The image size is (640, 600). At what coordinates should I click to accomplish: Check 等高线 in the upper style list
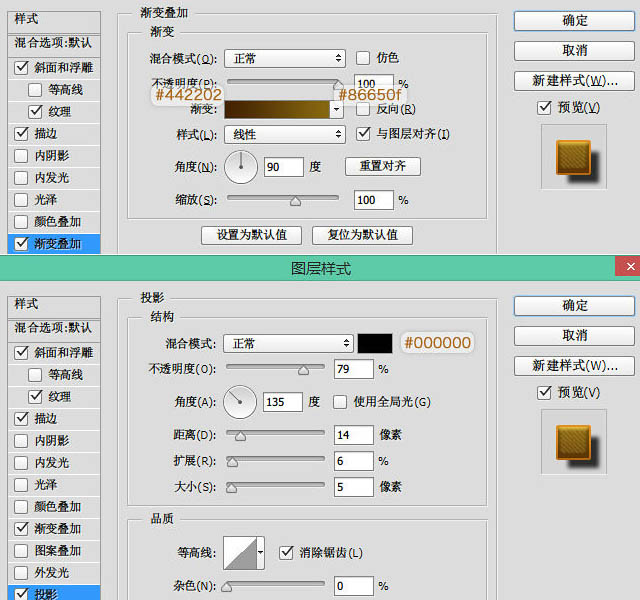[35, 89]
